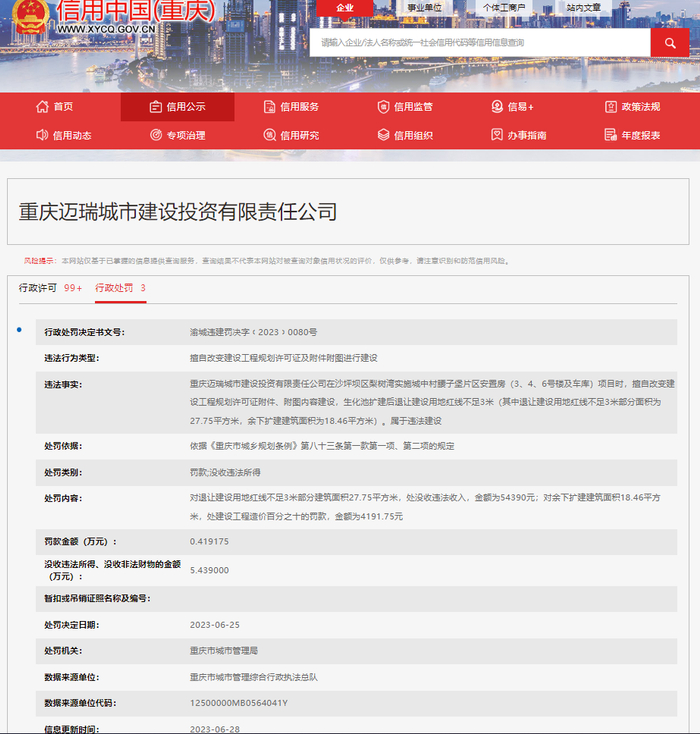Select the 个体工商户 search tab
Viewport: 700px width, 734px height.
504,8
